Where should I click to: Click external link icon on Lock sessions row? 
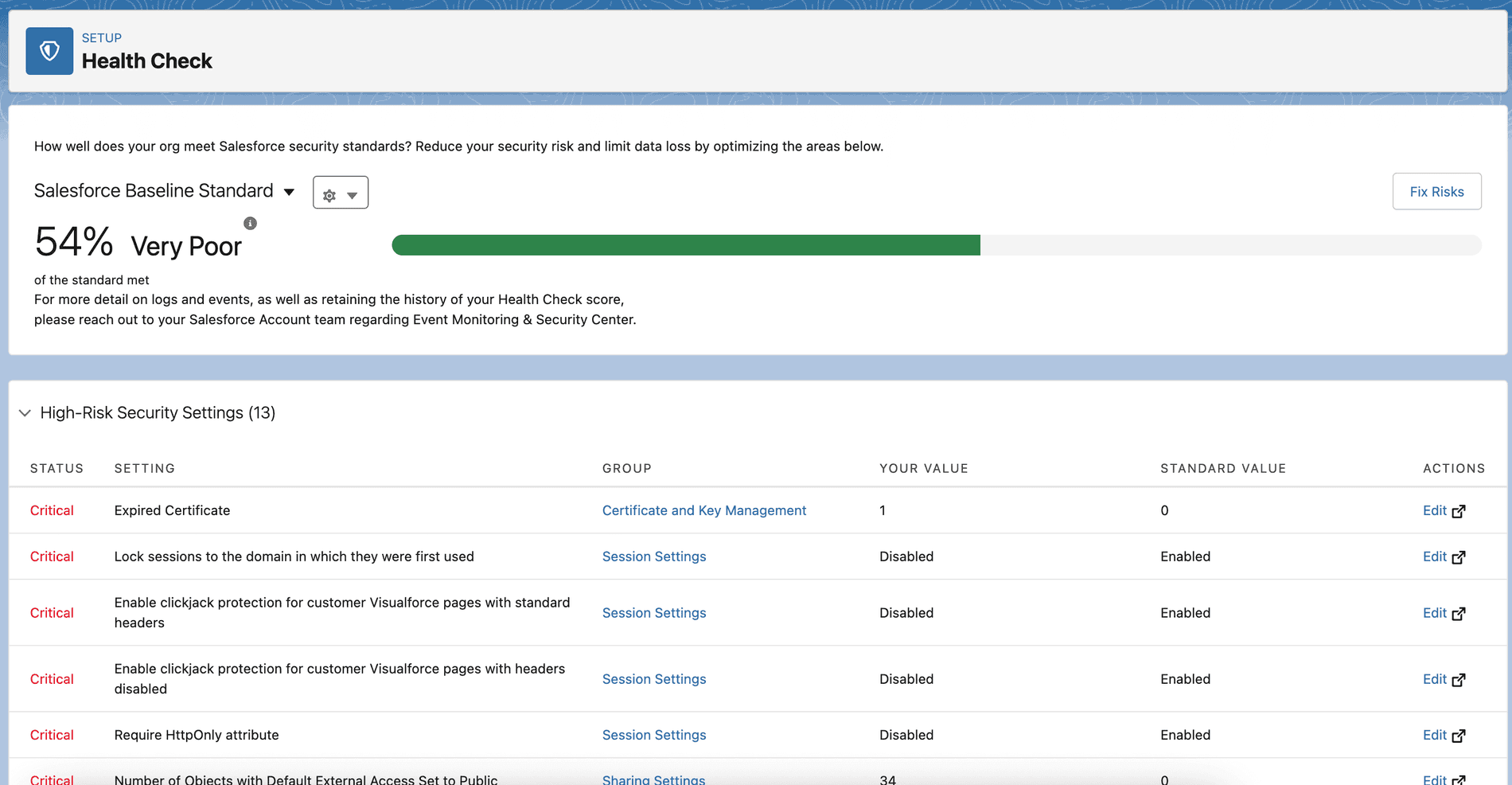(1459, 557)
